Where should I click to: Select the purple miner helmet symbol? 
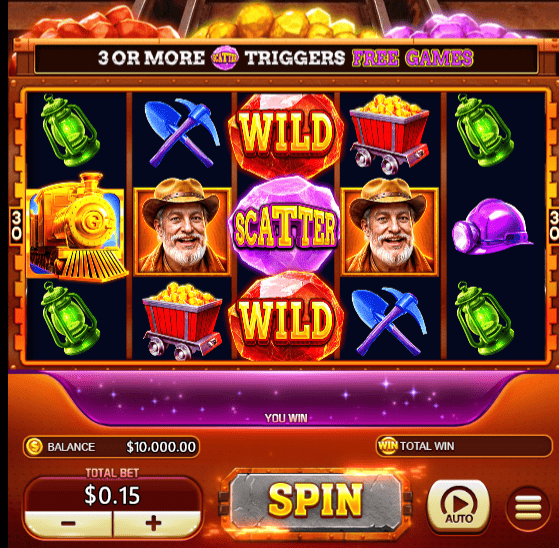click(x=492, y=227)
